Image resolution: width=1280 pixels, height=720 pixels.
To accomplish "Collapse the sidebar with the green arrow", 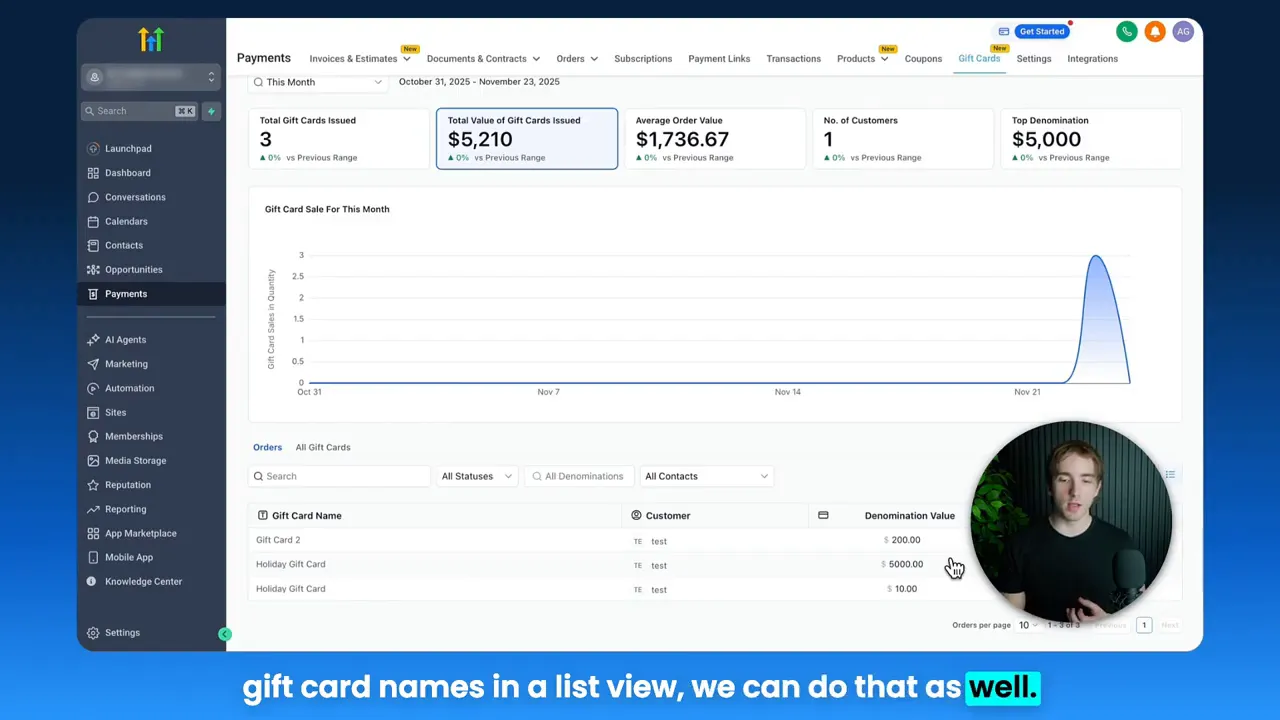I will [225, 634].
